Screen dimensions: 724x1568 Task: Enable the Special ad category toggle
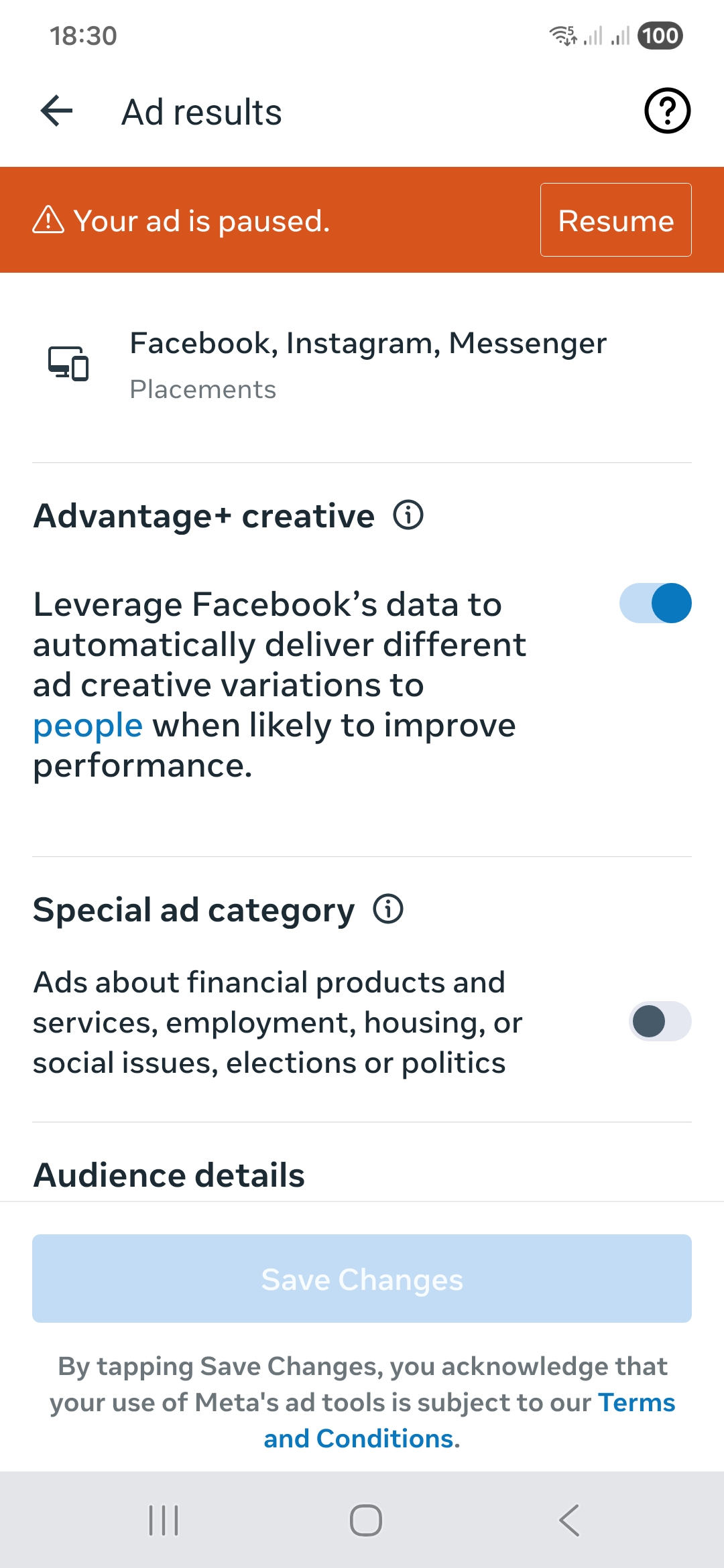point(660,1021)
